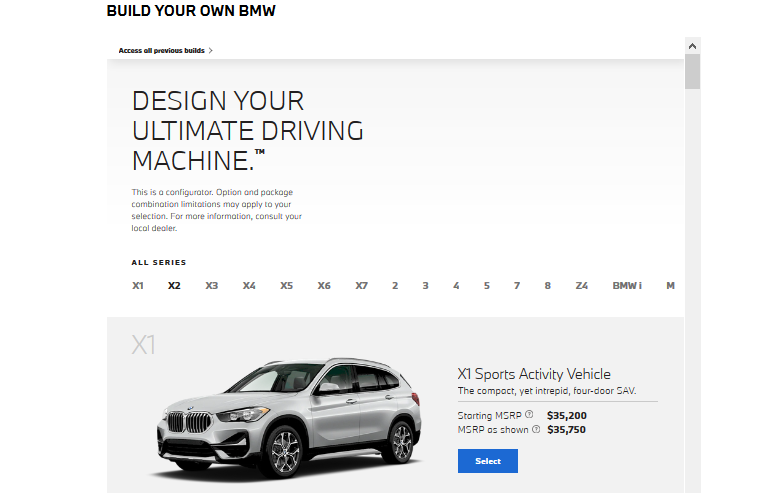The width and height of the screenshot is (782, 493).
Task: Switch to the M series tab
Action: click(670, 286)
